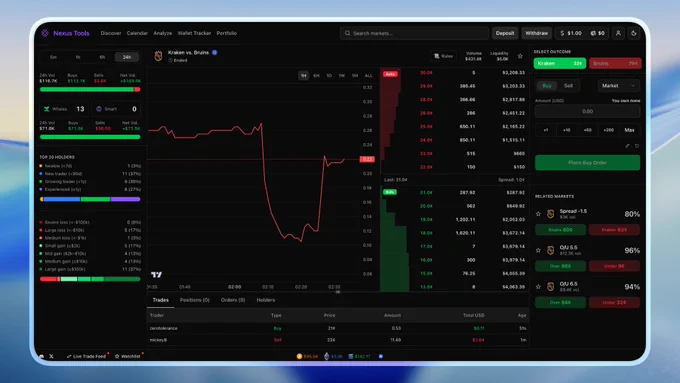Screen dimensions: 680x383
Task: Click the profit/loss distribution color bar
Action: point(90,279)
